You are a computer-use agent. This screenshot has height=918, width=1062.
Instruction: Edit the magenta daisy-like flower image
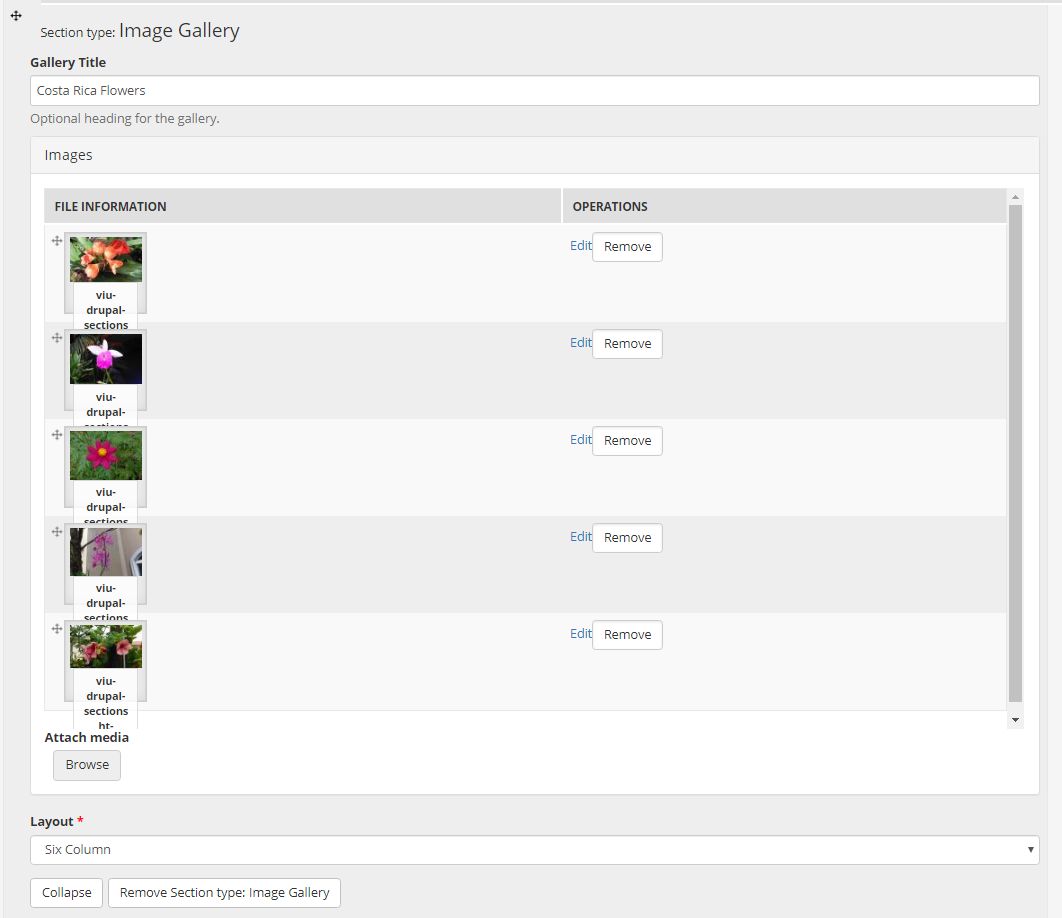pos(580,439)
